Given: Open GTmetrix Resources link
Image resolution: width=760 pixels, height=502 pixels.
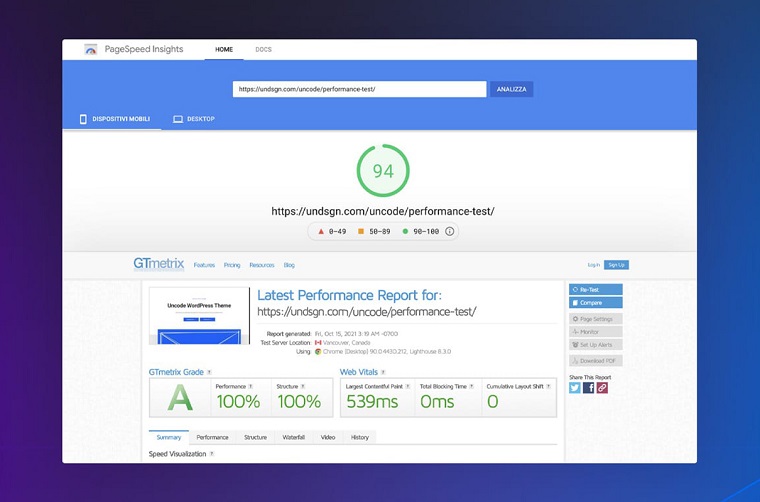Looking at the screenshot, I should point(262,265).
